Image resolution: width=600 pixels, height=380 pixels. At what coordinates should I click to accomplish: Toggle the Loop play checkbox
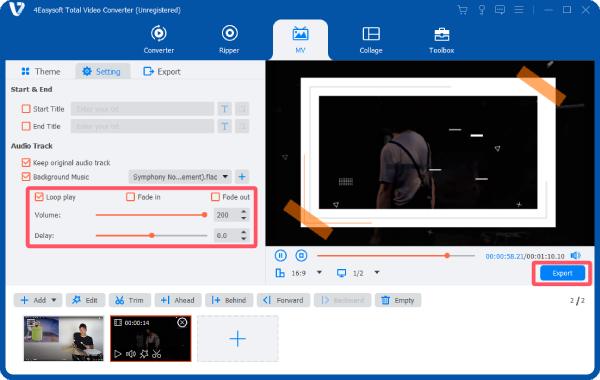(x=39, y=197)
